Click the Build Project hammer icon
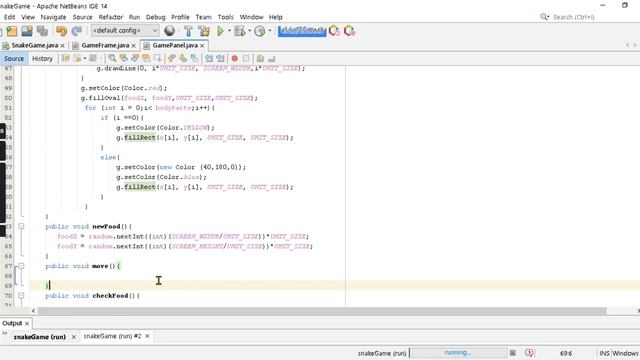 pyautogui.click(x=188, y=31)
